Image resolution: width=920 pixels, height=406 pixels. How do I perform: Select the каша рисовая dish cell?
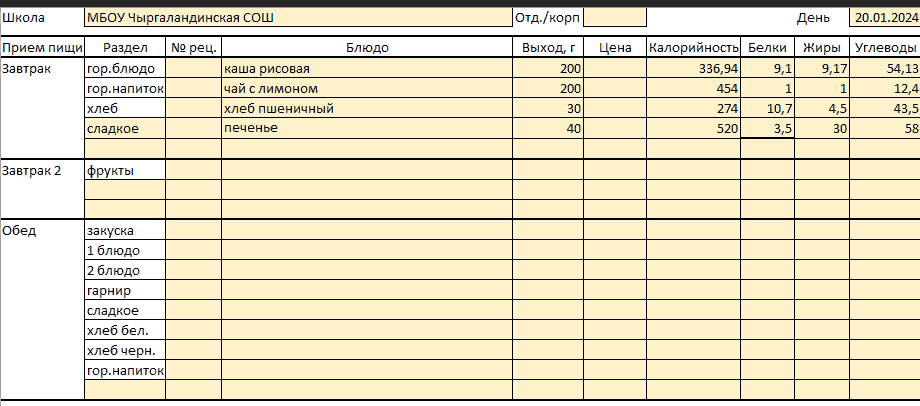[366, 69]
